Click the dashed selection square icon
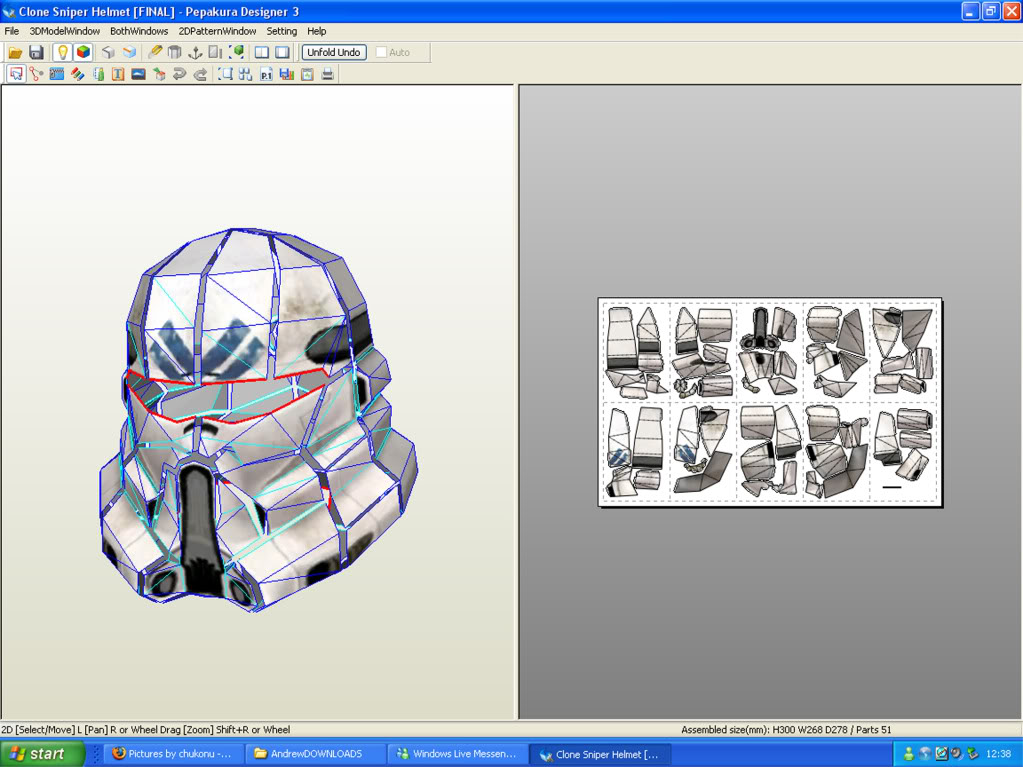 (x=226, y=74)
